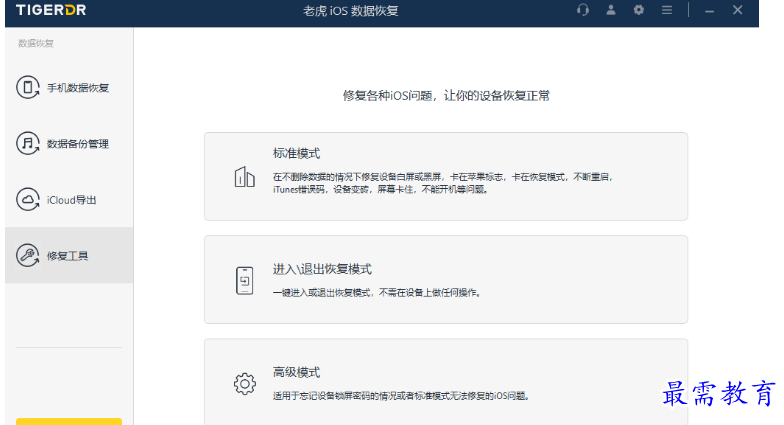Choose the 进入\退出恢复模式 title

[322, 269]
